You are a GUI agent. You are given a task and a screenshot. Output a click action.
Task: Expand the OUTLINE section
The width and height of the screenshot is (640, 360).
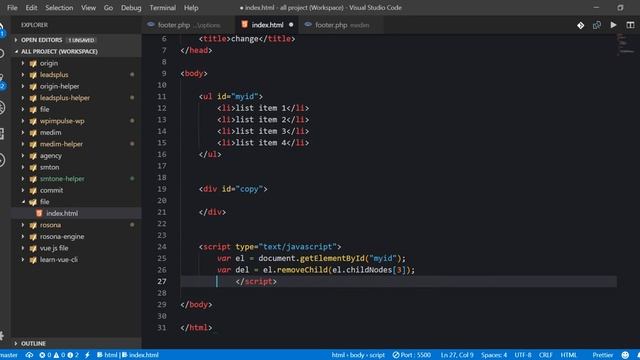(x=16, y=344)
